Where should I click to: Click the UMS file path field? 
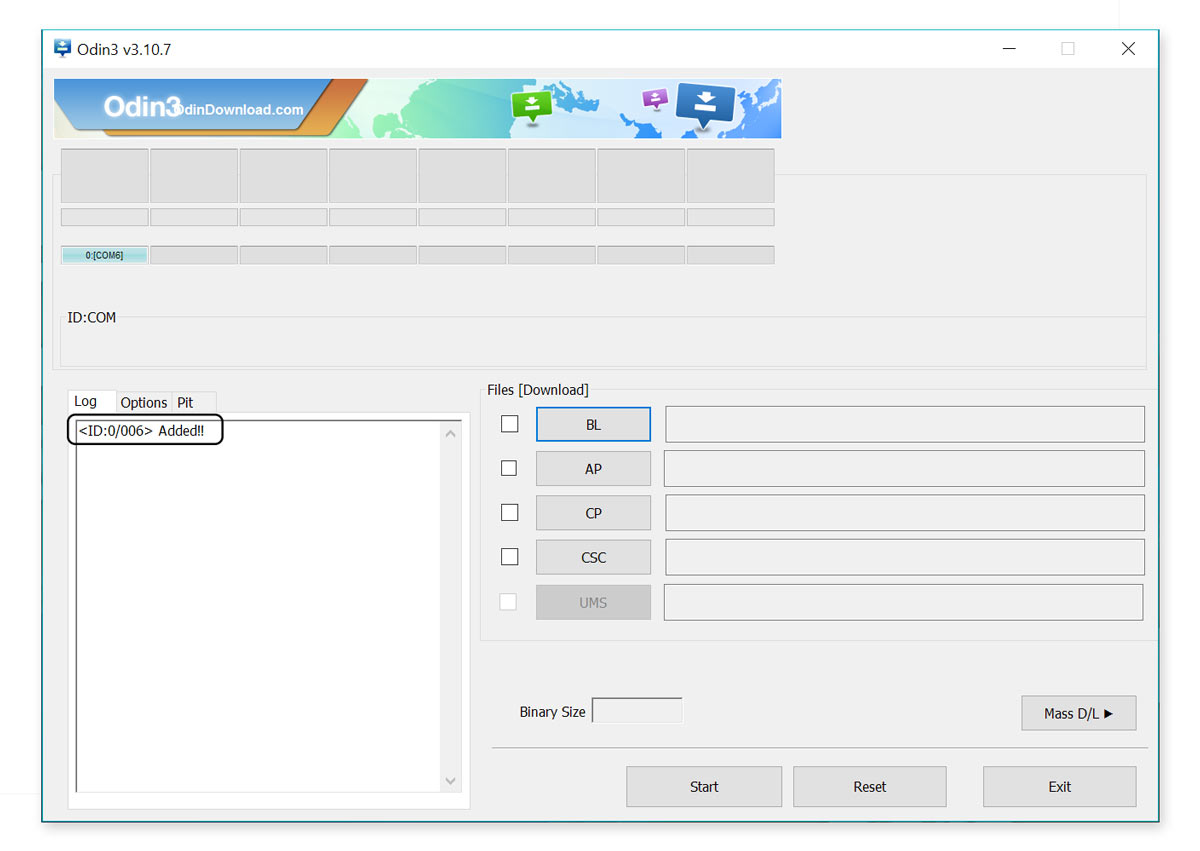[x=904, y=602]
